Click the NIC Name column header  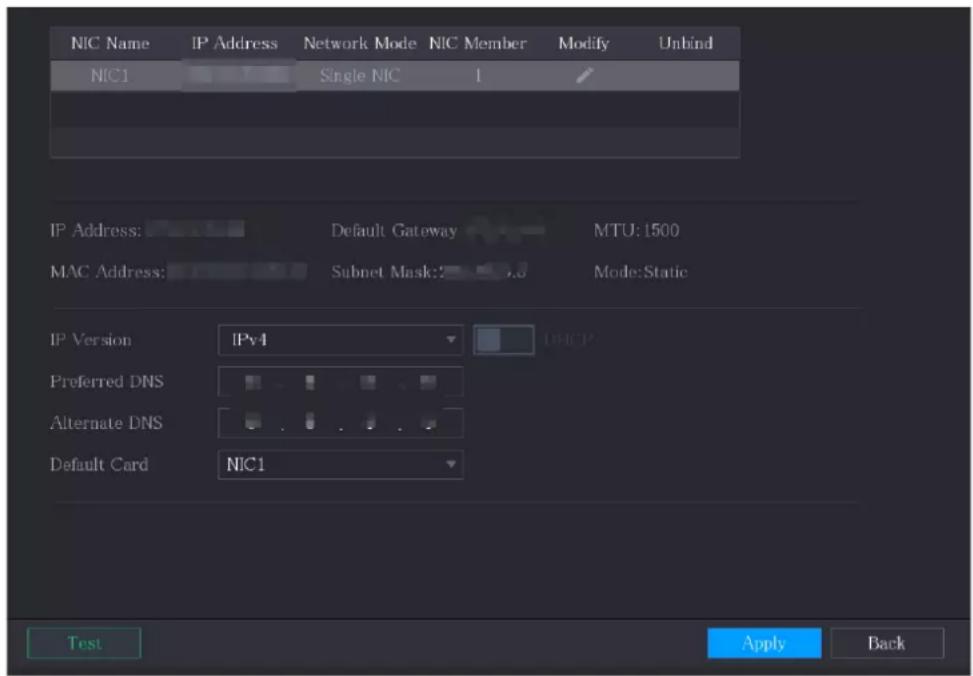coord(110,43)
